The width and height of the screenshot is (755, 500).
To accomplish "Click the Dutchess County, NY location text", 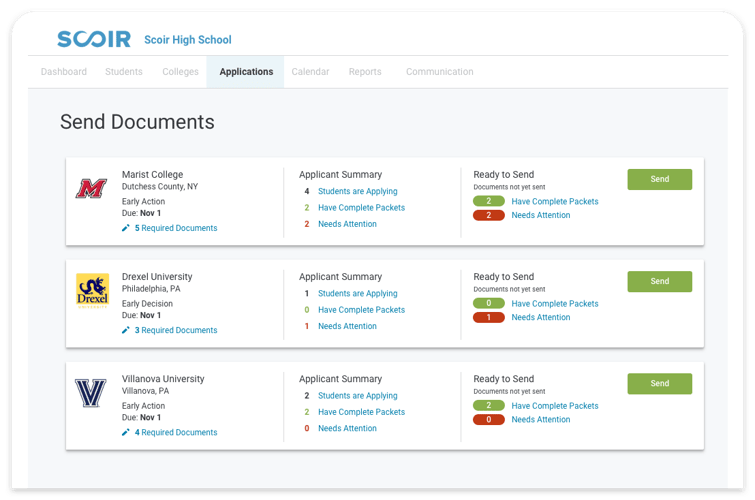I will [x=160, y=187].
